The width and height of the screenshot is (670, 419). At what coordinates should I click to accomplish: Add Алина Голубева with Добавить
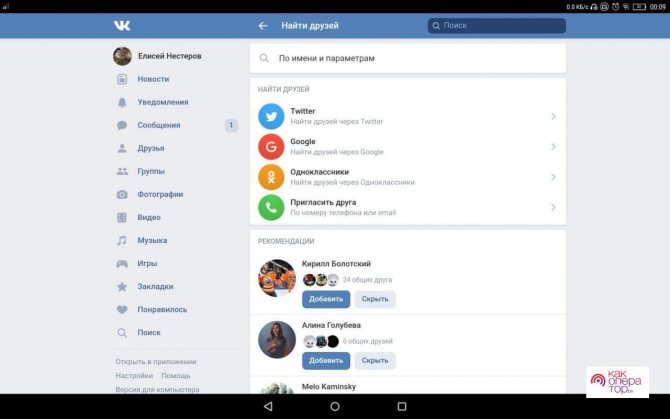326,360
